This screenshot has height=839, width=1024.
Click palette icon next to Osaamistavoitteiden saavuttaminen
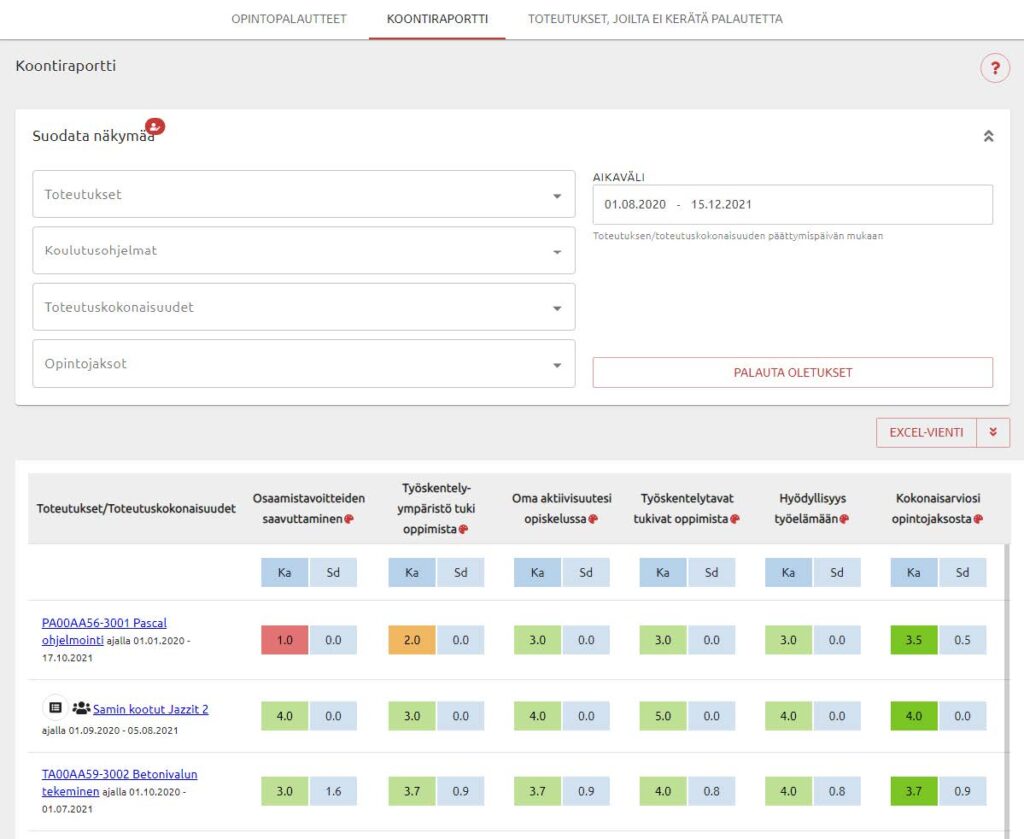coord(350,519)
